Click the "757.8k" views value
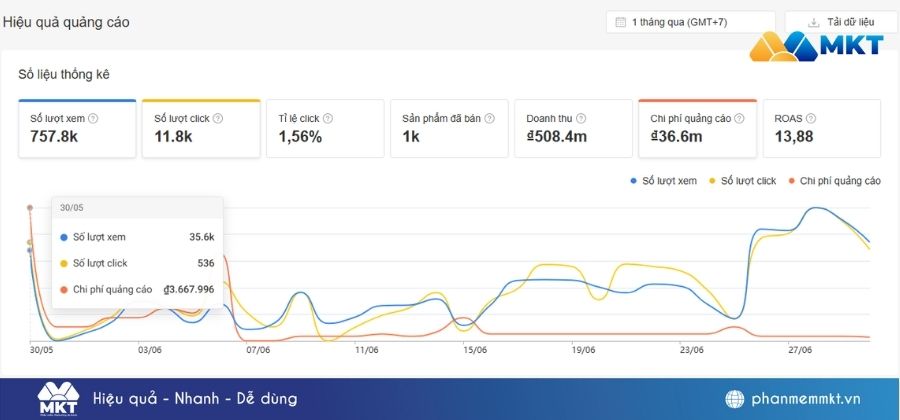This screenshot has width=900, height=420. coord(54,137)
